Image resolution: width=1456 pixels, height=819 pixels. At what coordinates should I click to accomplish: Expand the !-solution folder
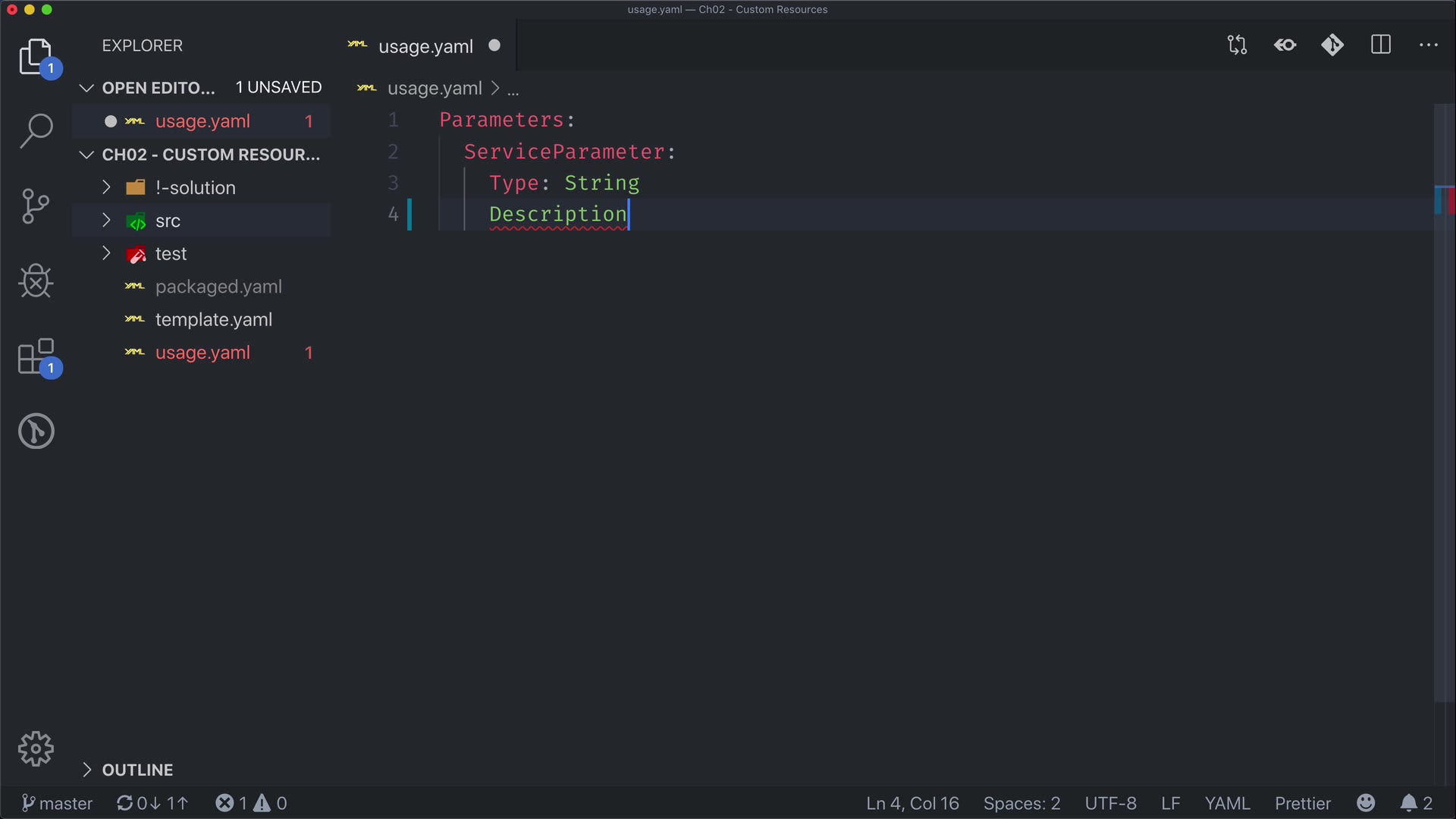(x=195, y=187)
